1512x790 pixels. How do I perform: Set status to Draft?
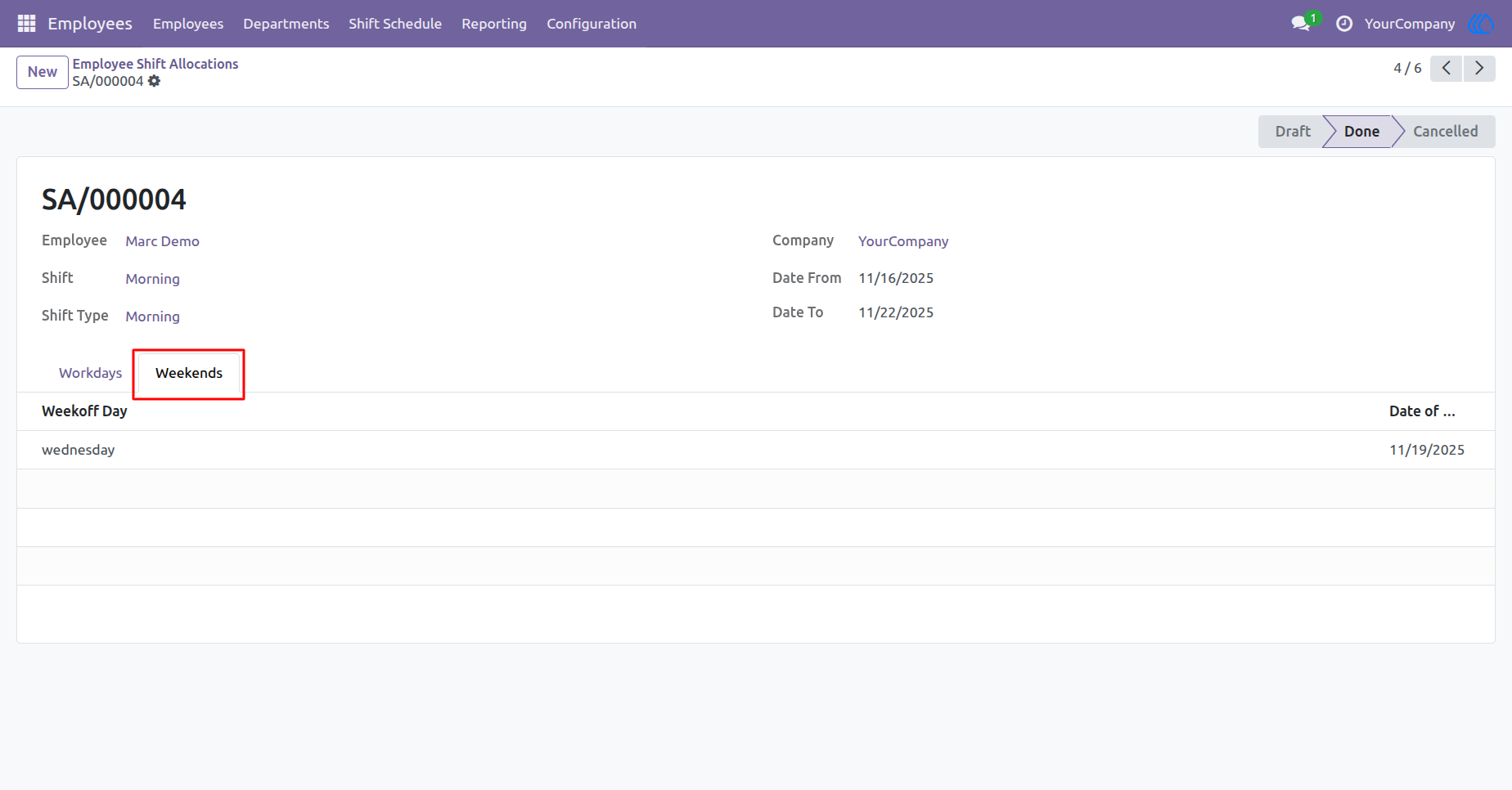tap(1292, 132)
